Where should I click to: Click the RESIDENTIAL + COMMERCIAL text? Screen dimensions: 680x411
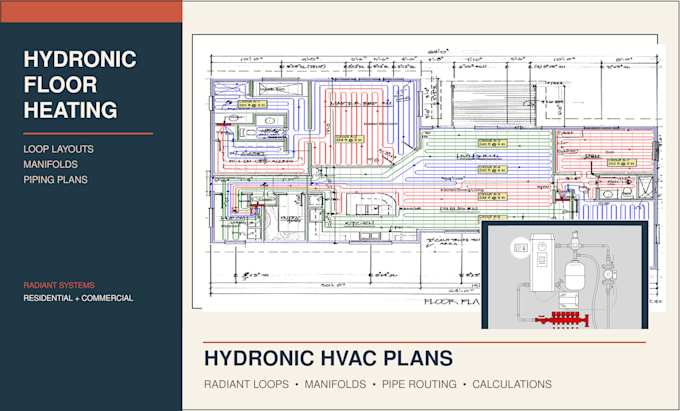78,298
